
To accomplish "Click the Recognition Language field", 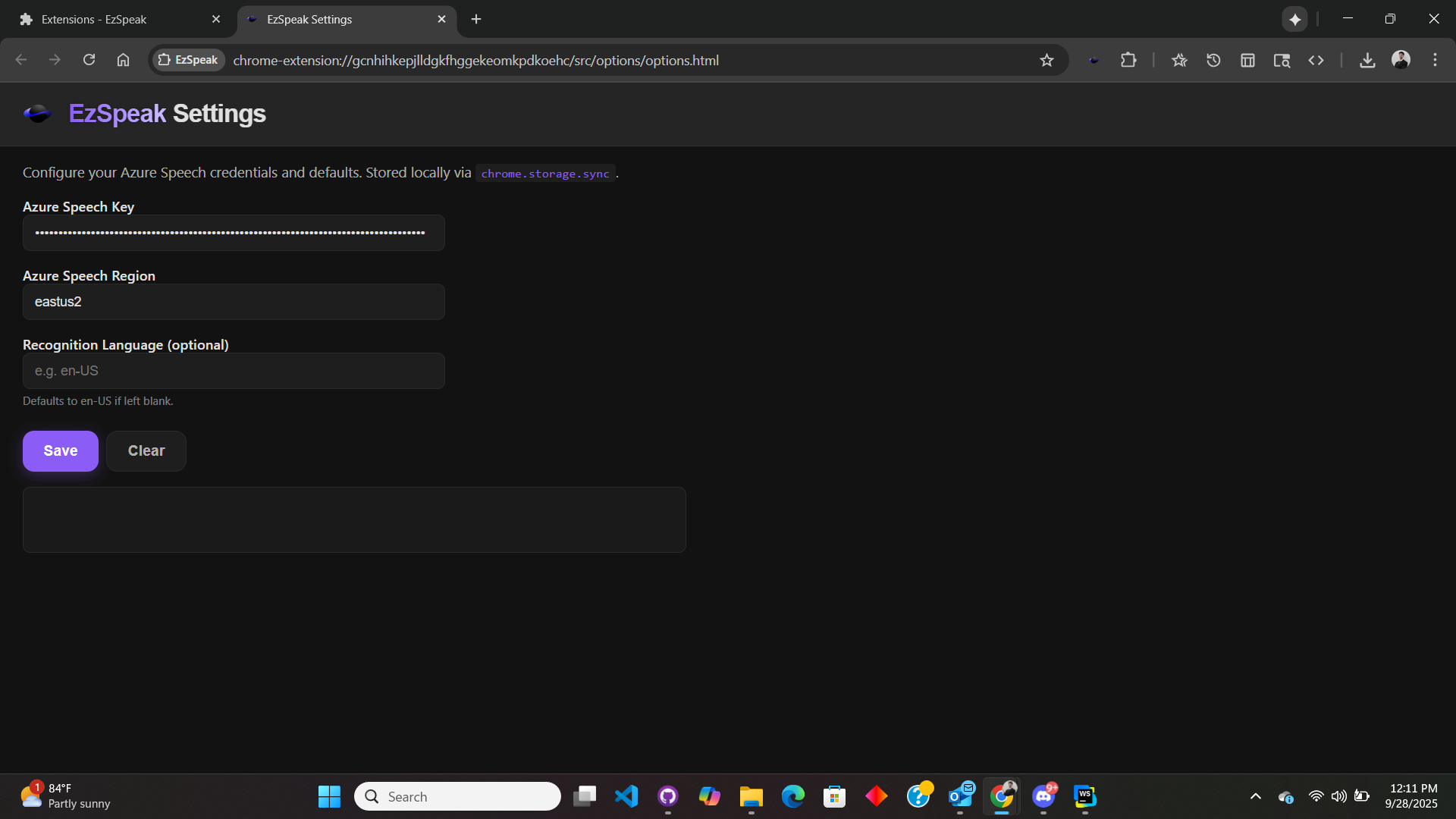I will [x=234, y=371].
